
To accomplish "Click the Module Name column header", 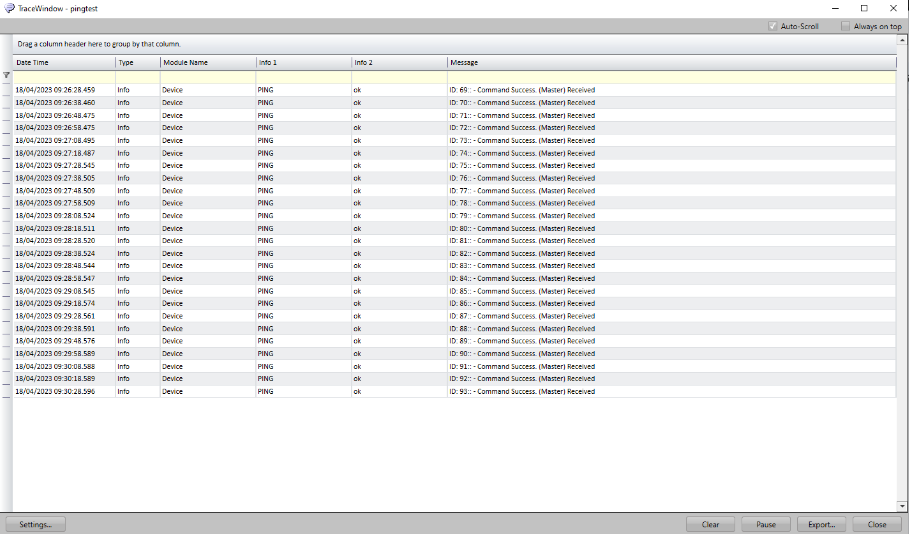I will pos(207,62).
